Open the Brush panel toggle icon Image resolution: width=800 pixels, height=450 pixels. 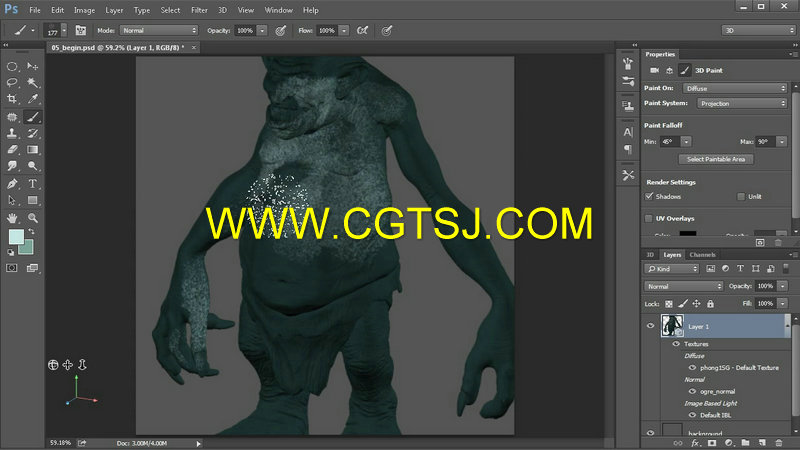[x=81, y=31]
